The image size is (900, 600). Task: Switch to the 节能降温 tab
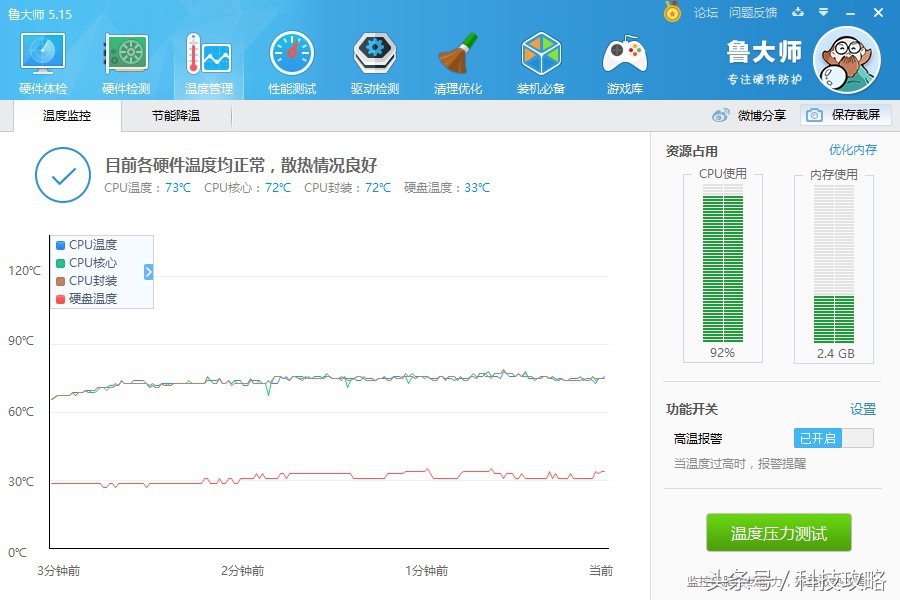pyautogui.click(x=175, y=115)
